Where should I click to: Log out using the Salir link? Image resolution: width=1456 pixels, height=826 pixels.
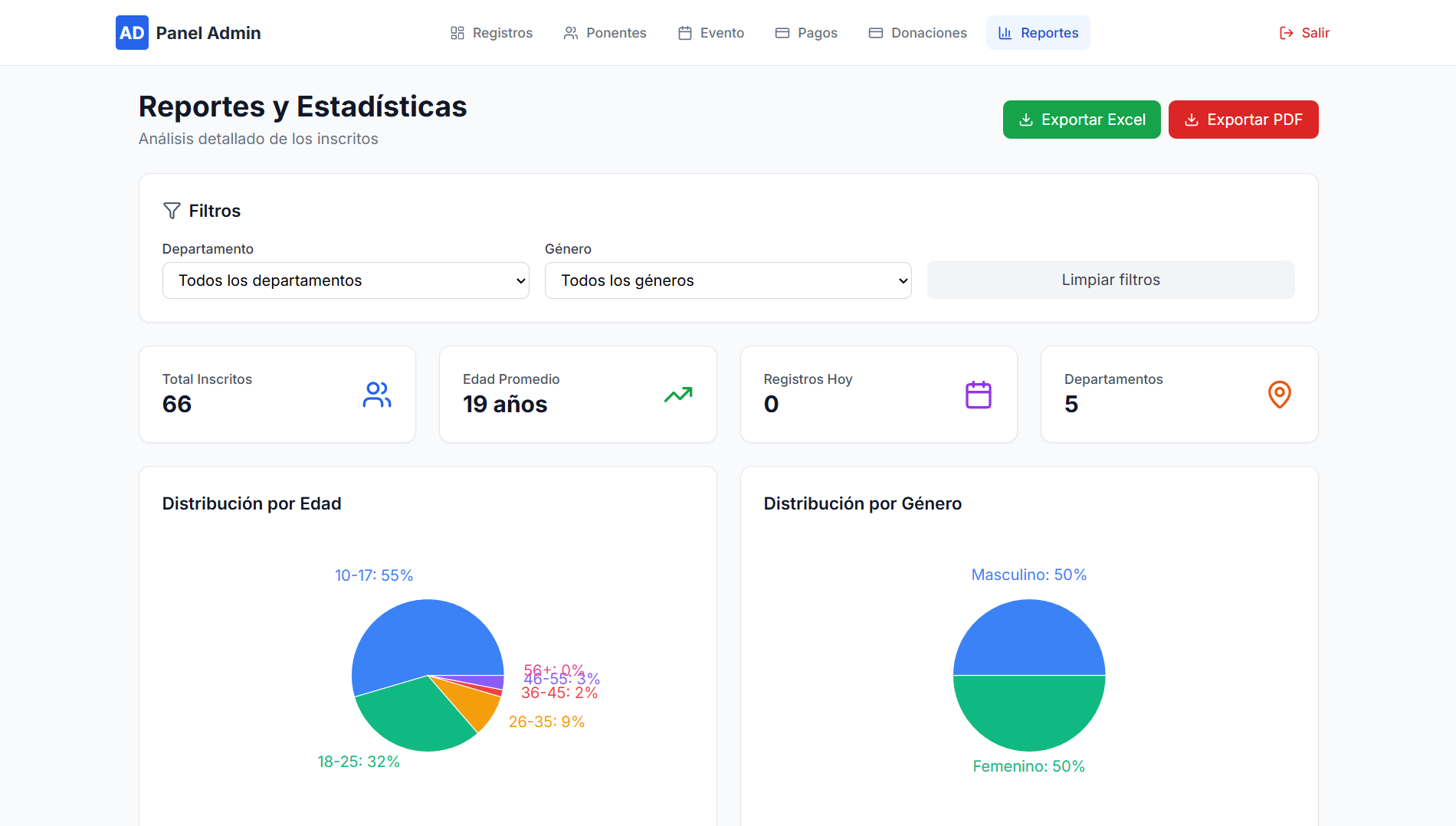[x=1304, y=33]
